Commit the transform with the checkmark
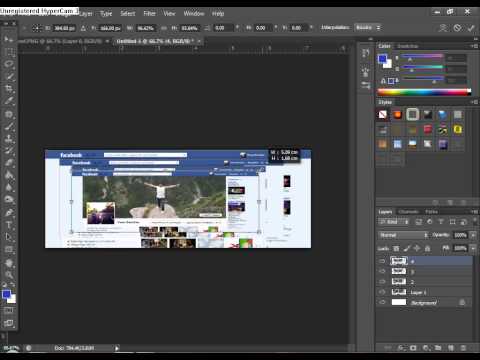 coord(471,28)
